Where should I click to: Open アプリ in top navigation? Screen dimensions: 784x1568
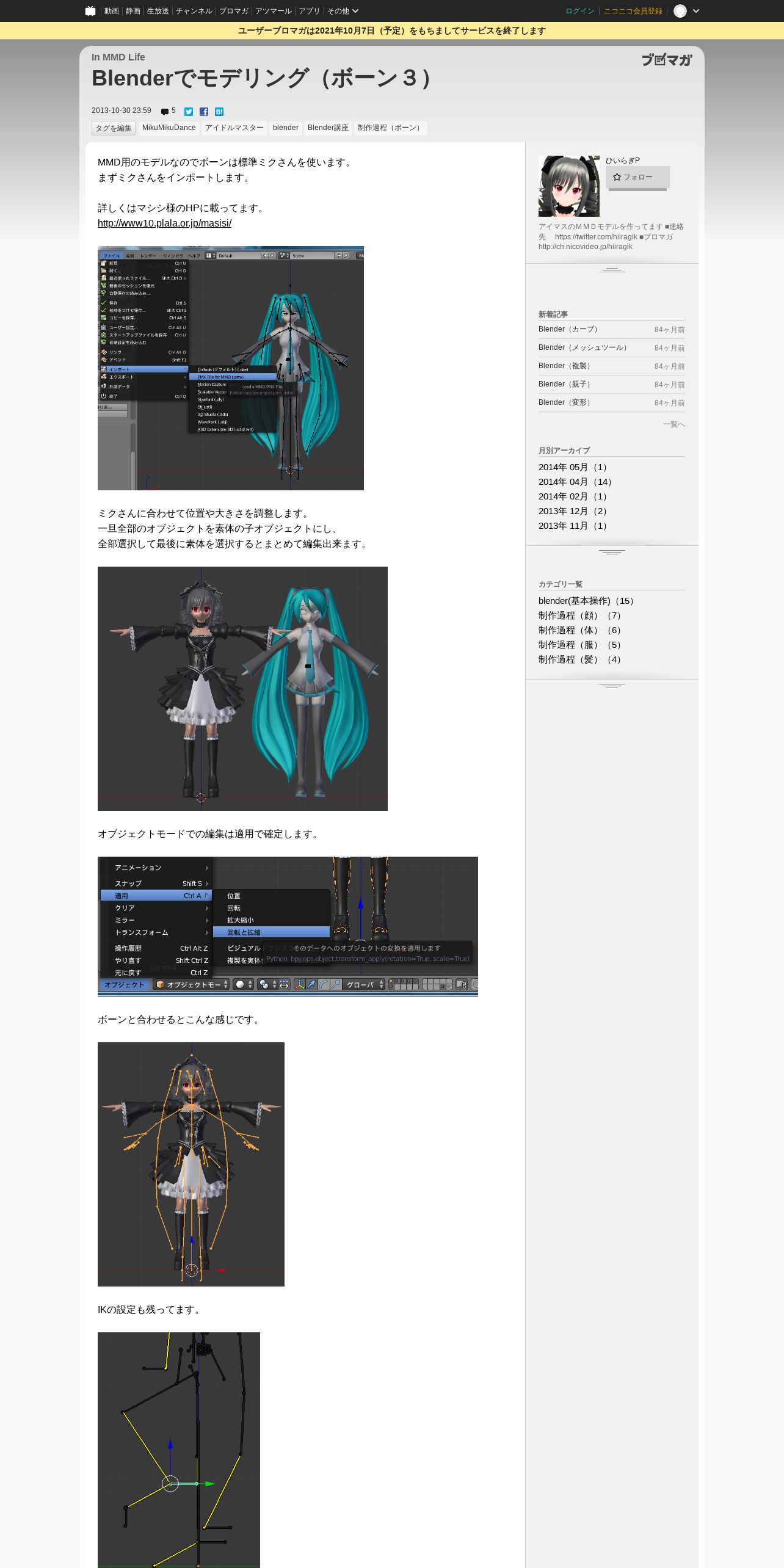click(309, 11)
